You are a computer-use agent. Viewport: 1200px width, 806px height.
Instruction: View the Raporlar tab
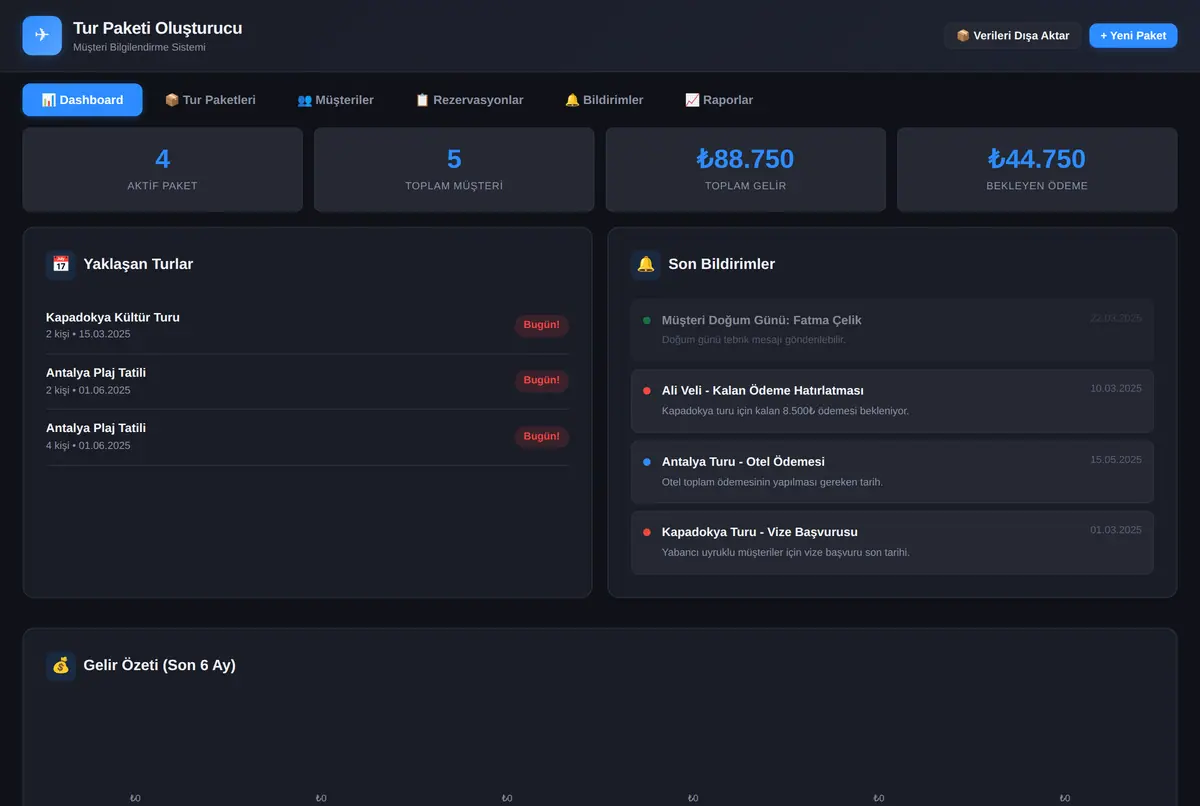719,100
